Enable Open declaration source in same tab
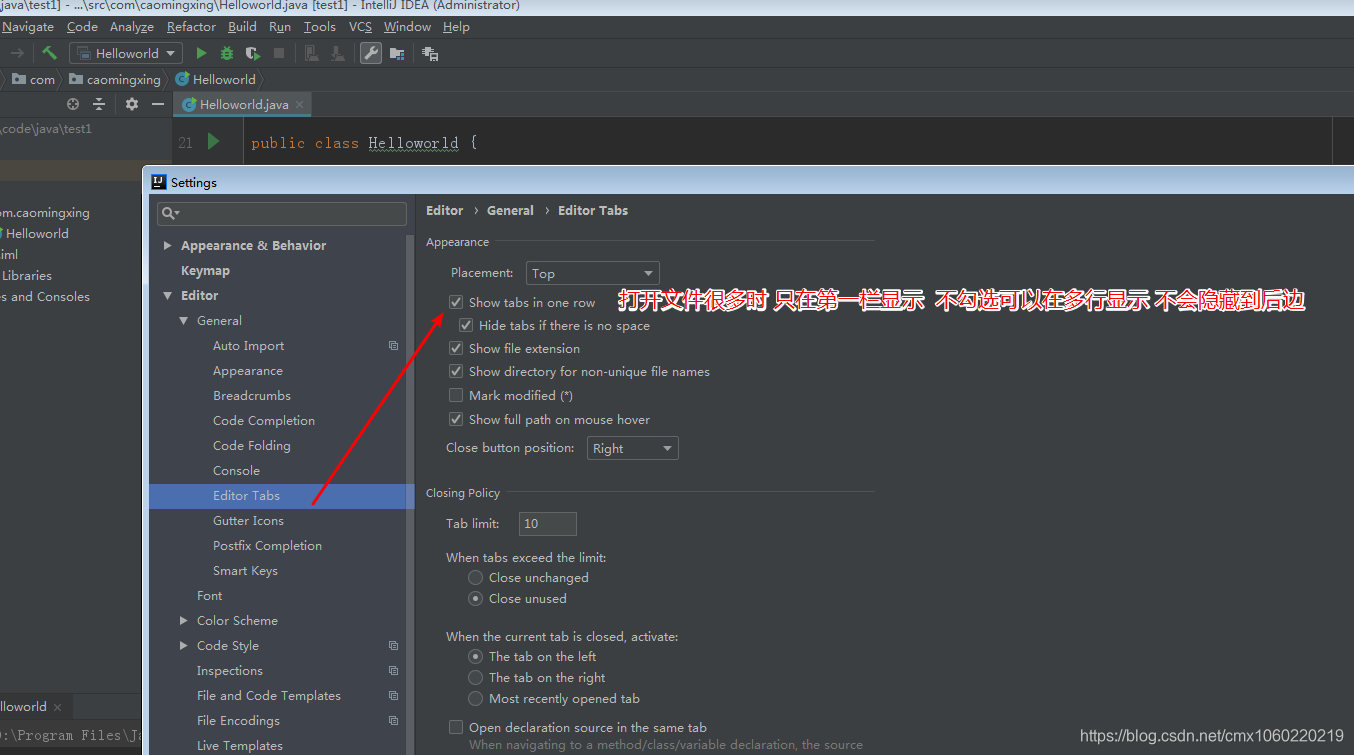Viewport: 1354px width, 755px height. [456, 727]
